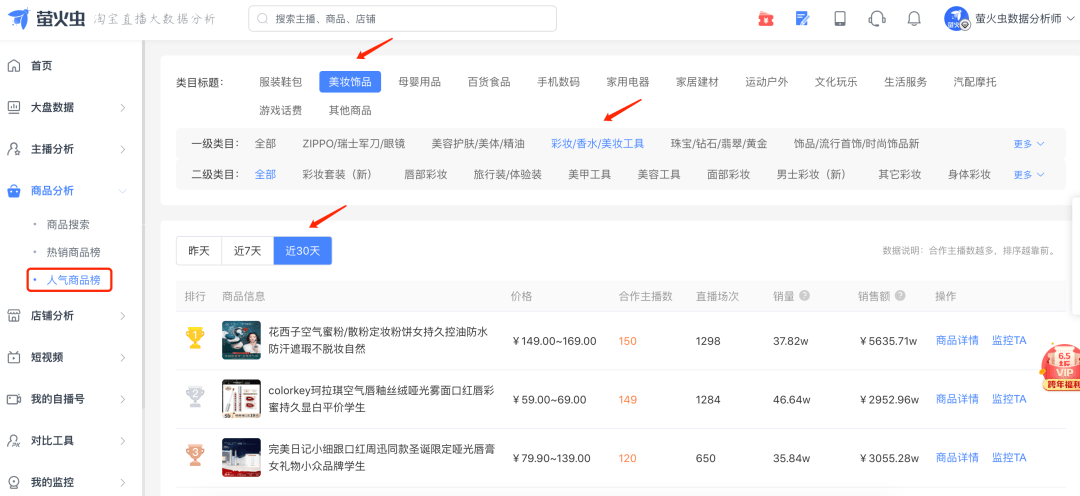Image resolution: width=1080 pixels, height=496 pixels.
Task: Open 商品详情 for the 花西子 product
Action: 956,340
